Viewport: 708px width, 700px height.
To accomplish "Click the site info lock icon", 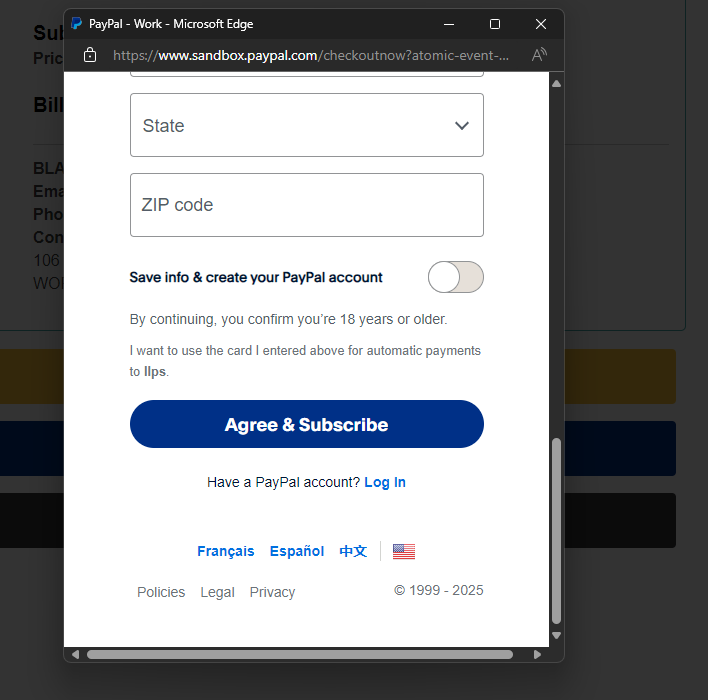I will click(90, 55).
